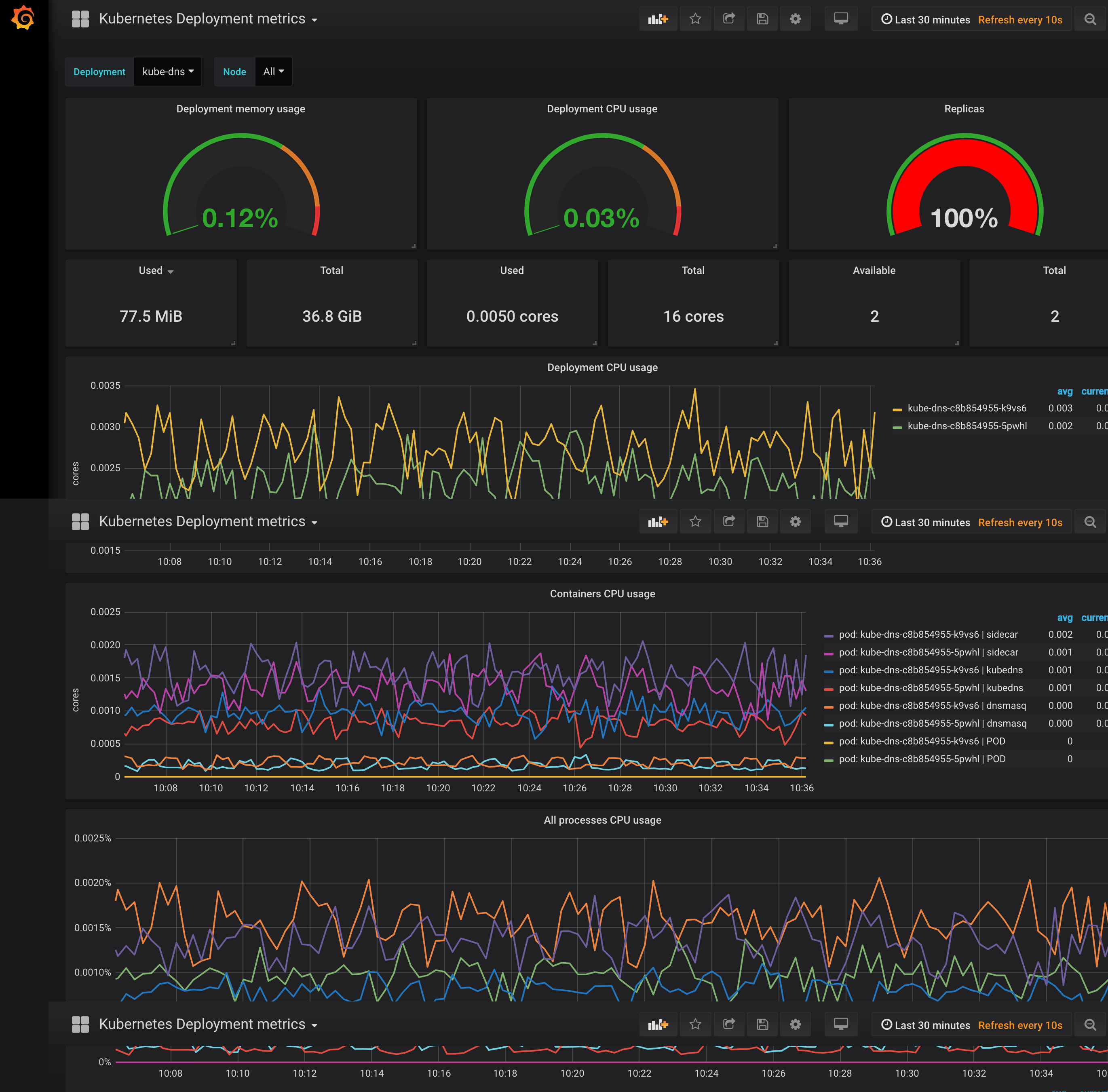Image resolution: width=1108 pixels, height=1092 pixels.
Task: Click Share icon in middle toolbar
Action: point(729,522)
